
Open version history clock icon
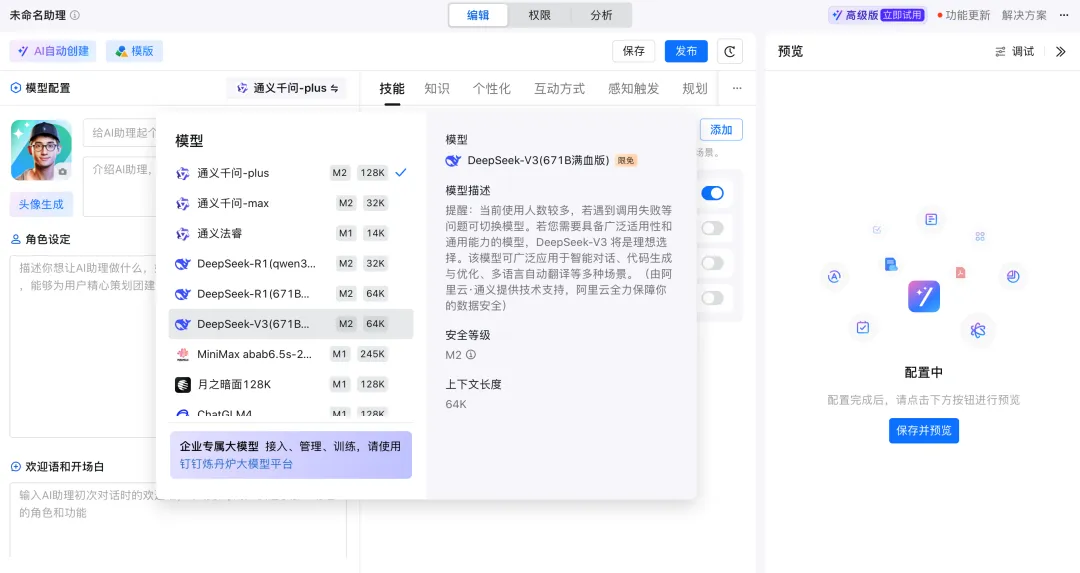coord(732,51)
